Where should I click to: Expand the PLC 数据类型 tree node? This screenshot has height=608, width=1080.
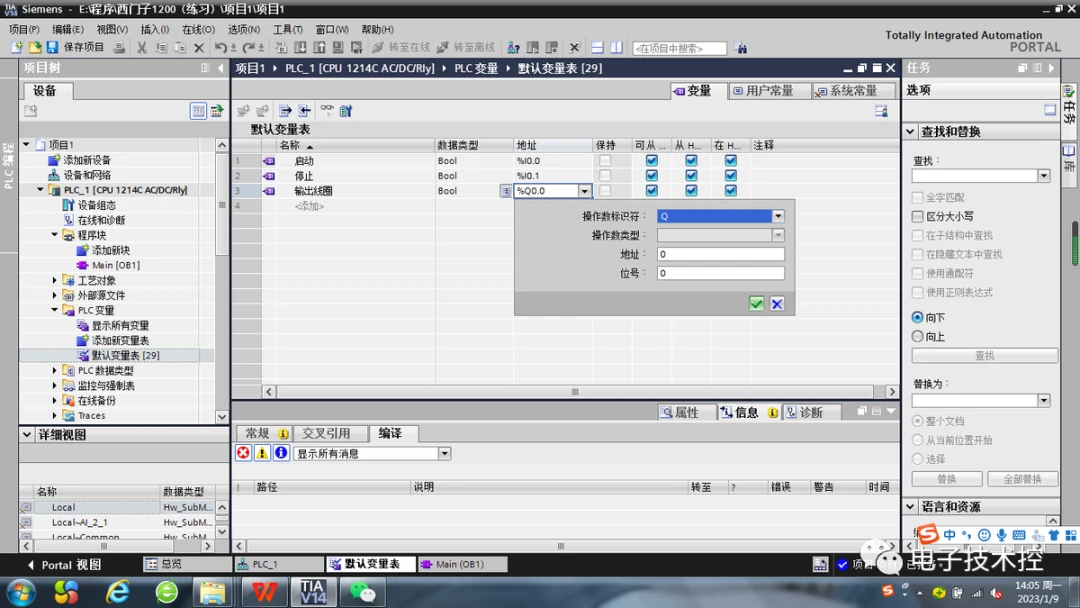(54, 370)
